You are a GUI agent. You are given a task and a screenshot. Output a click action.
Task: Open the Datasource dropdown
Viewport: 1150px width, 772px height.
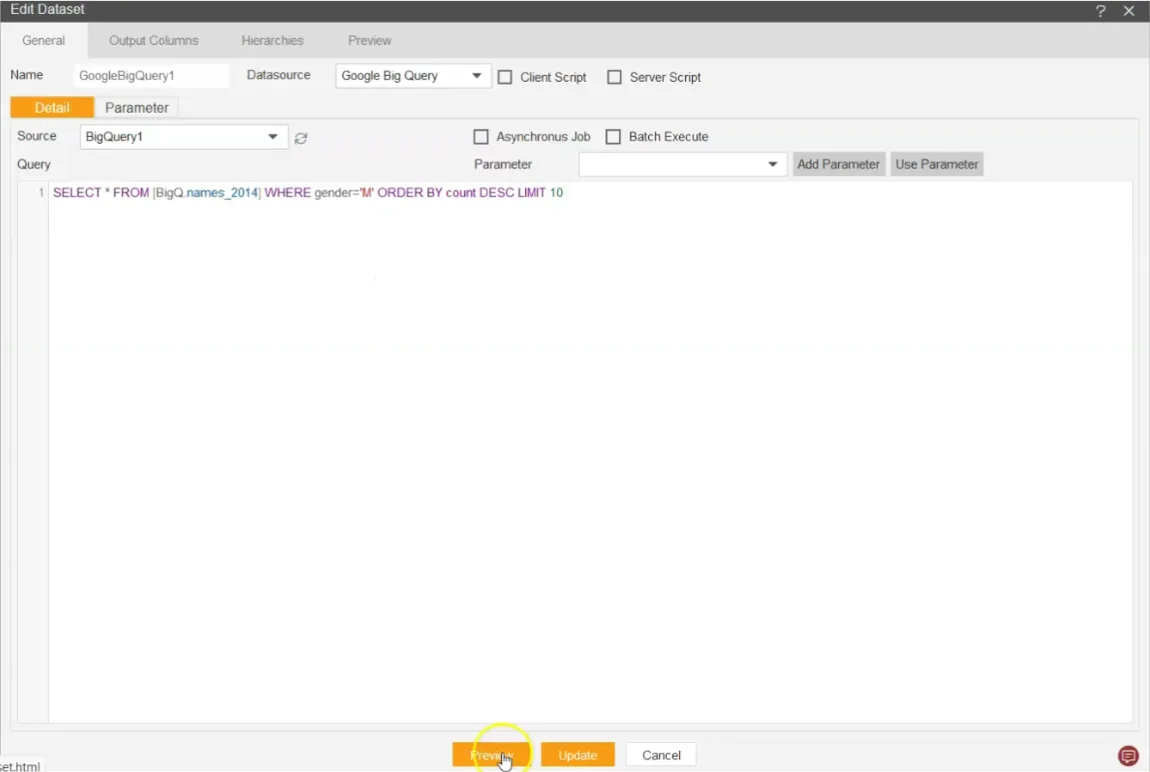pos(413,76)
